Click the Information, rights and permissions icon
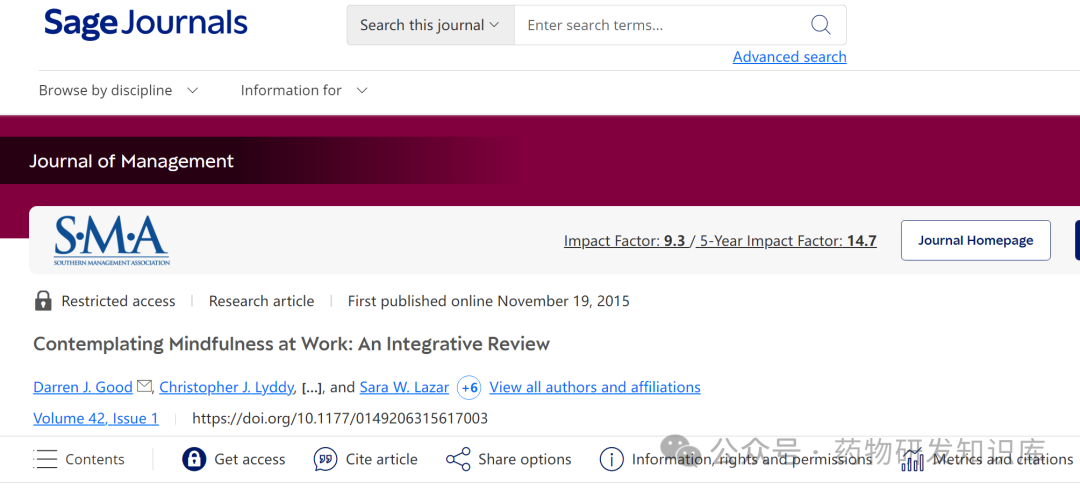The height and width of the screenshot is (495, 1080). tap(612, 459)
